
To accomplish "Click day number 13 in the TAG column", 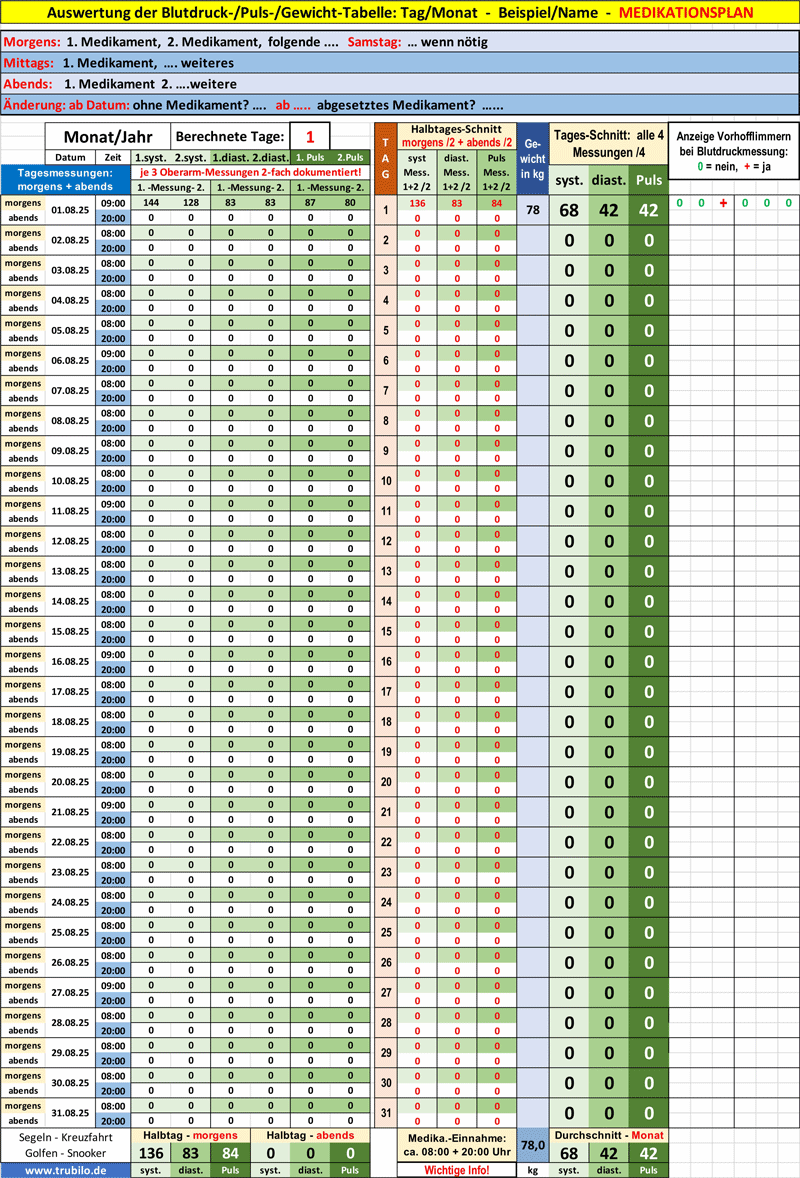I will [x=385, y=571].
